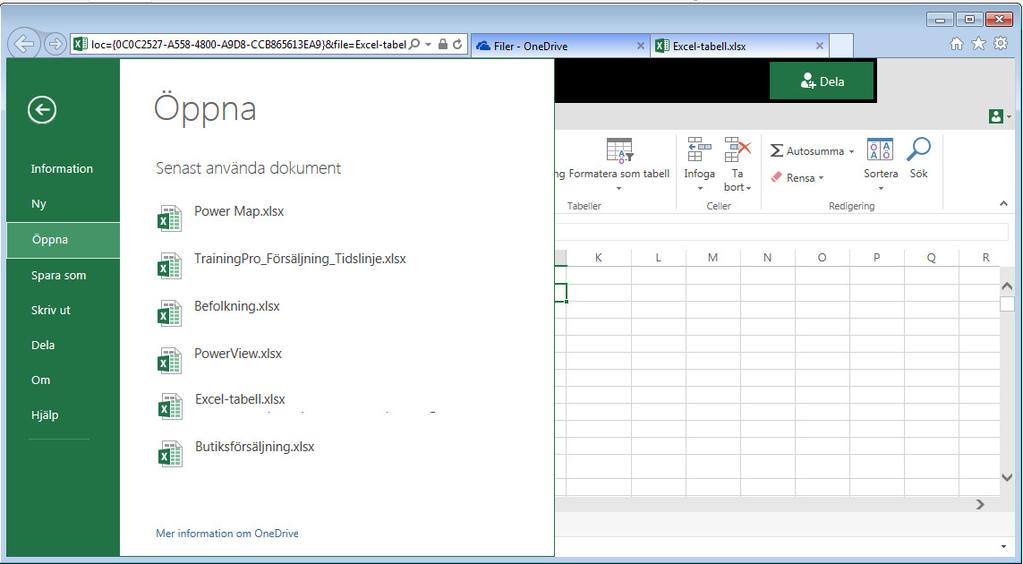Click browser home icon
The height and width of the screenshot is (564, 1023).
[956, 44]
